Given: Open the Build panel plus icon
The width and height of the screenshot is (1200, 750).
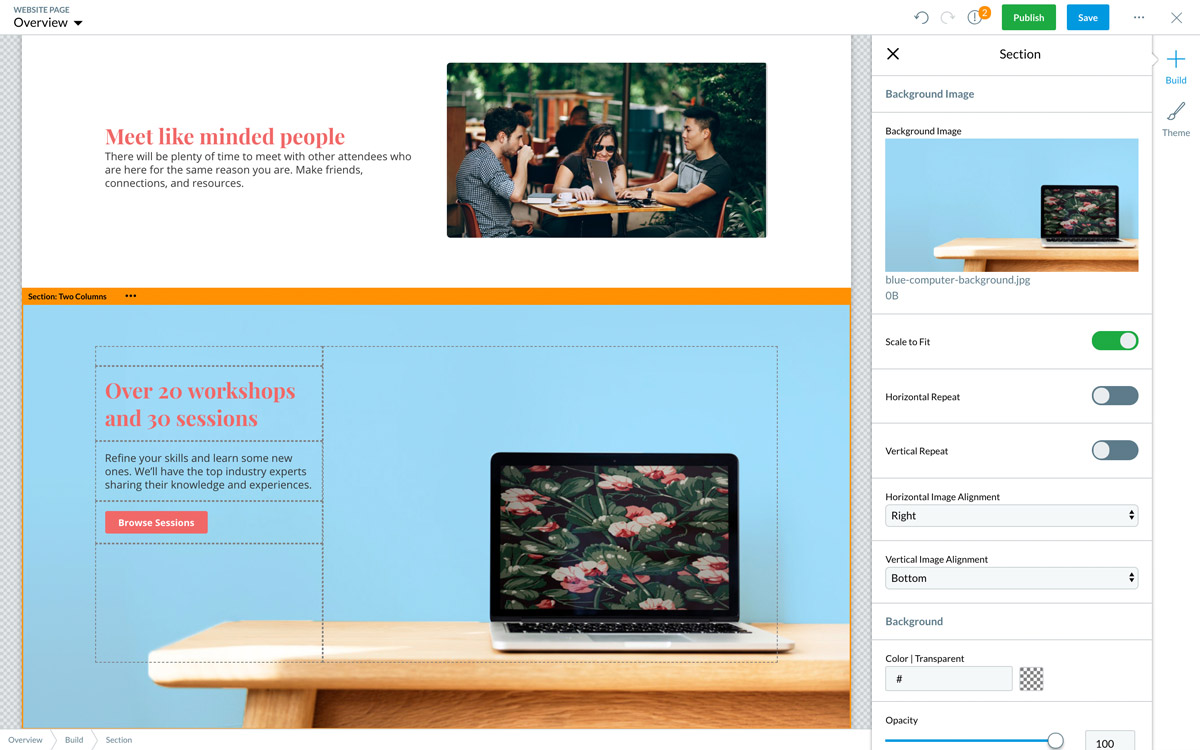Looking at the screenshot, I should (1176, 60).
